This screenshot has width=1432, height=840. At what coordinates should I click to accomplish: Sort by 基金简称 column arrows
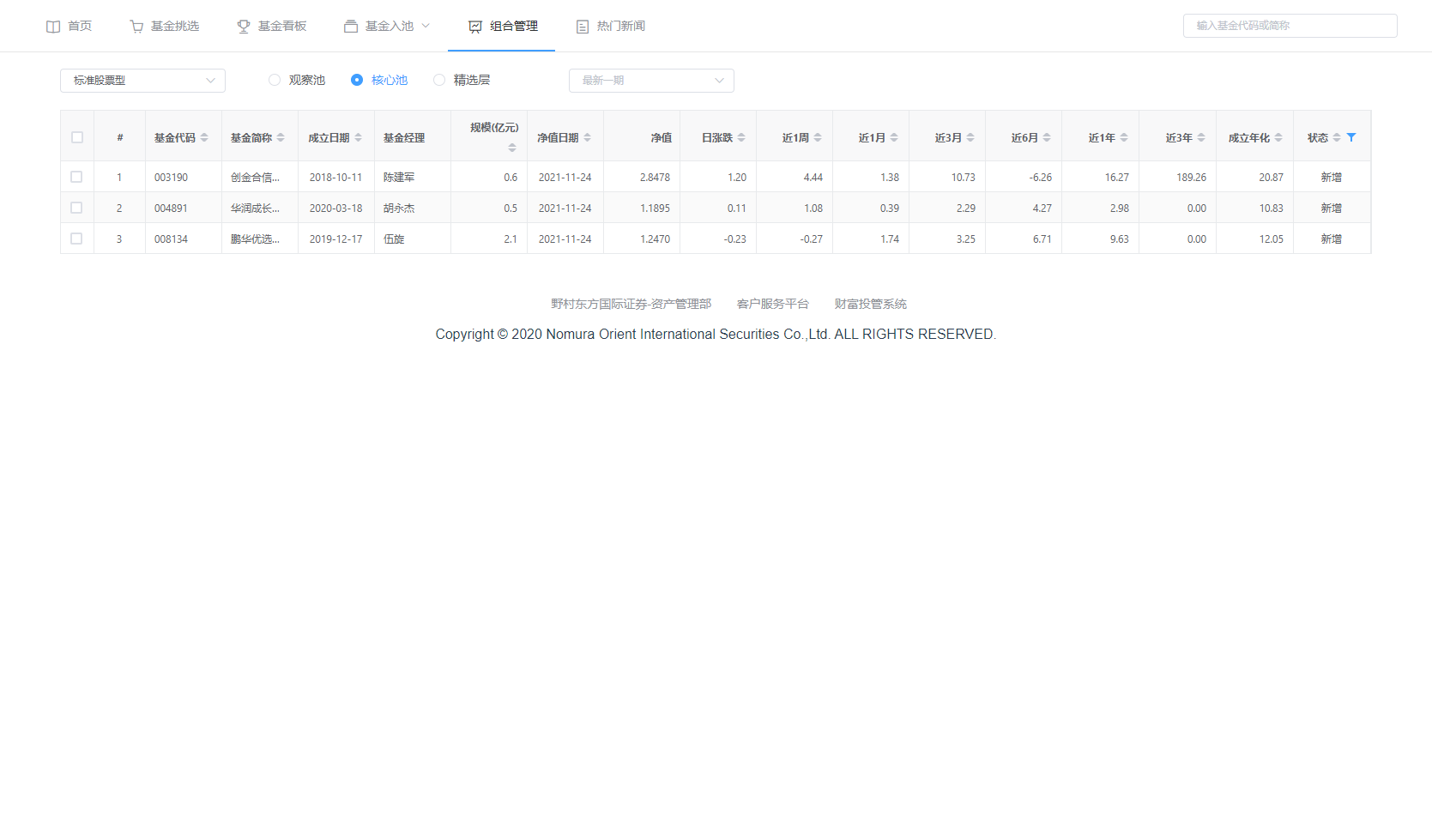[x=281, y=137]
